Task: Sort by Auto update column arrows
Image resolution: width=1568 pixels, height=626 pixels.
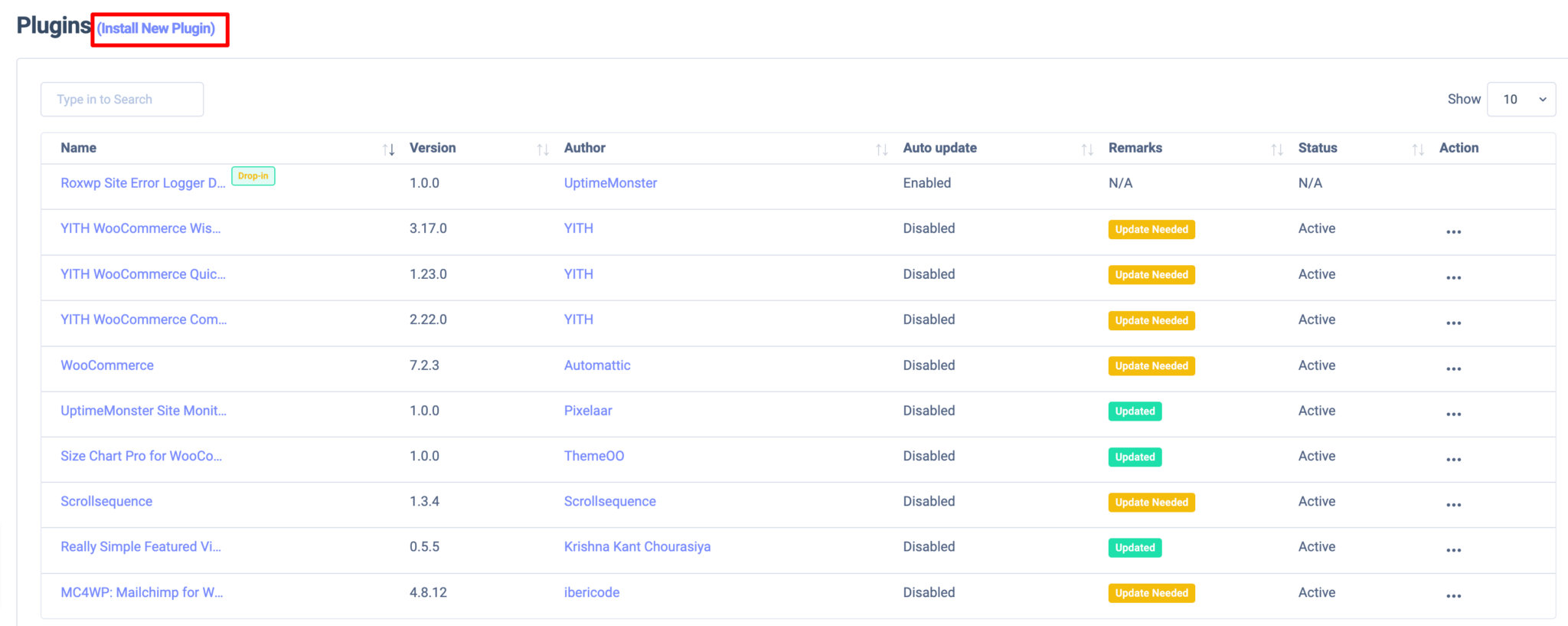Action: click(x=1087, y=149)
